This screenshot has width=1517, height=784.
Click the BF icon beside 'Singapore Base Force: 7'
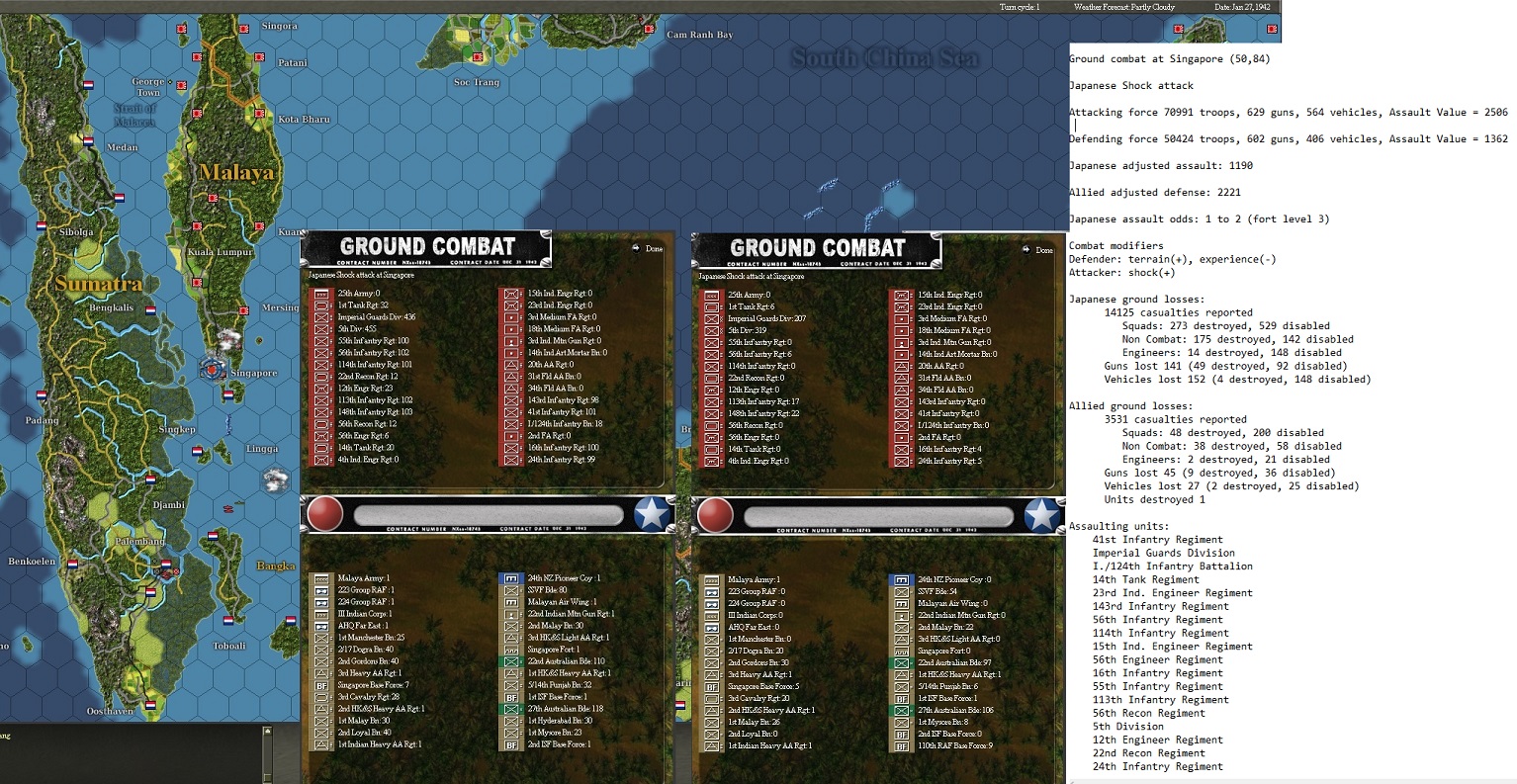pyautogui.click(x=320, y=685)
